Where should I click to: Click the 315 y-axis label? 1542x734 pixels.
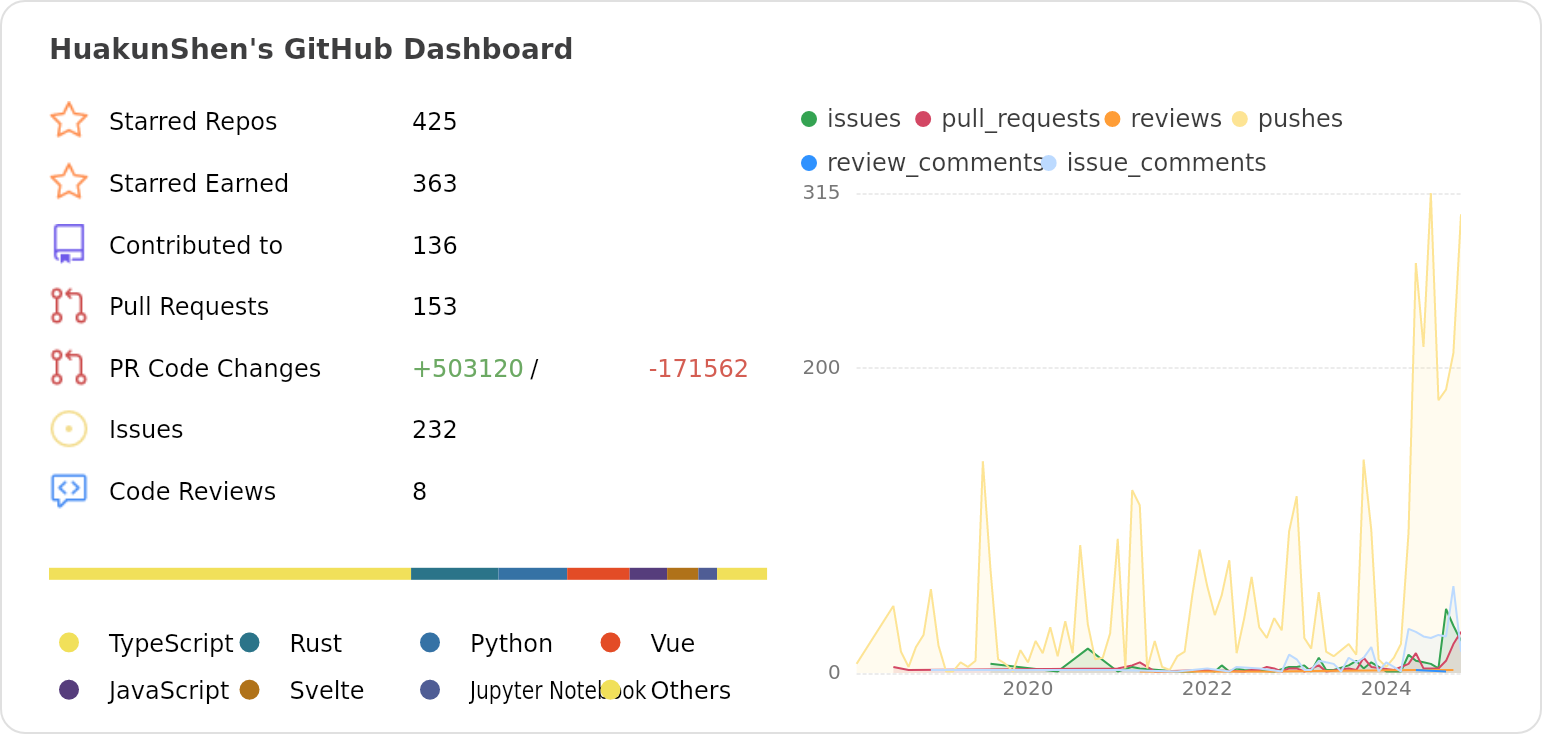point(821,192)
